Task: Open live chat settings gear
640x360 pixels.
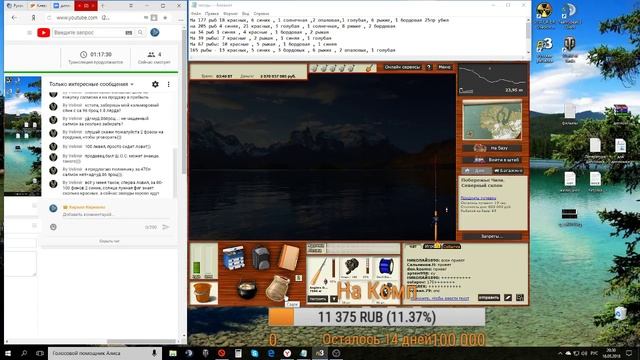Action: pos(155,84)
